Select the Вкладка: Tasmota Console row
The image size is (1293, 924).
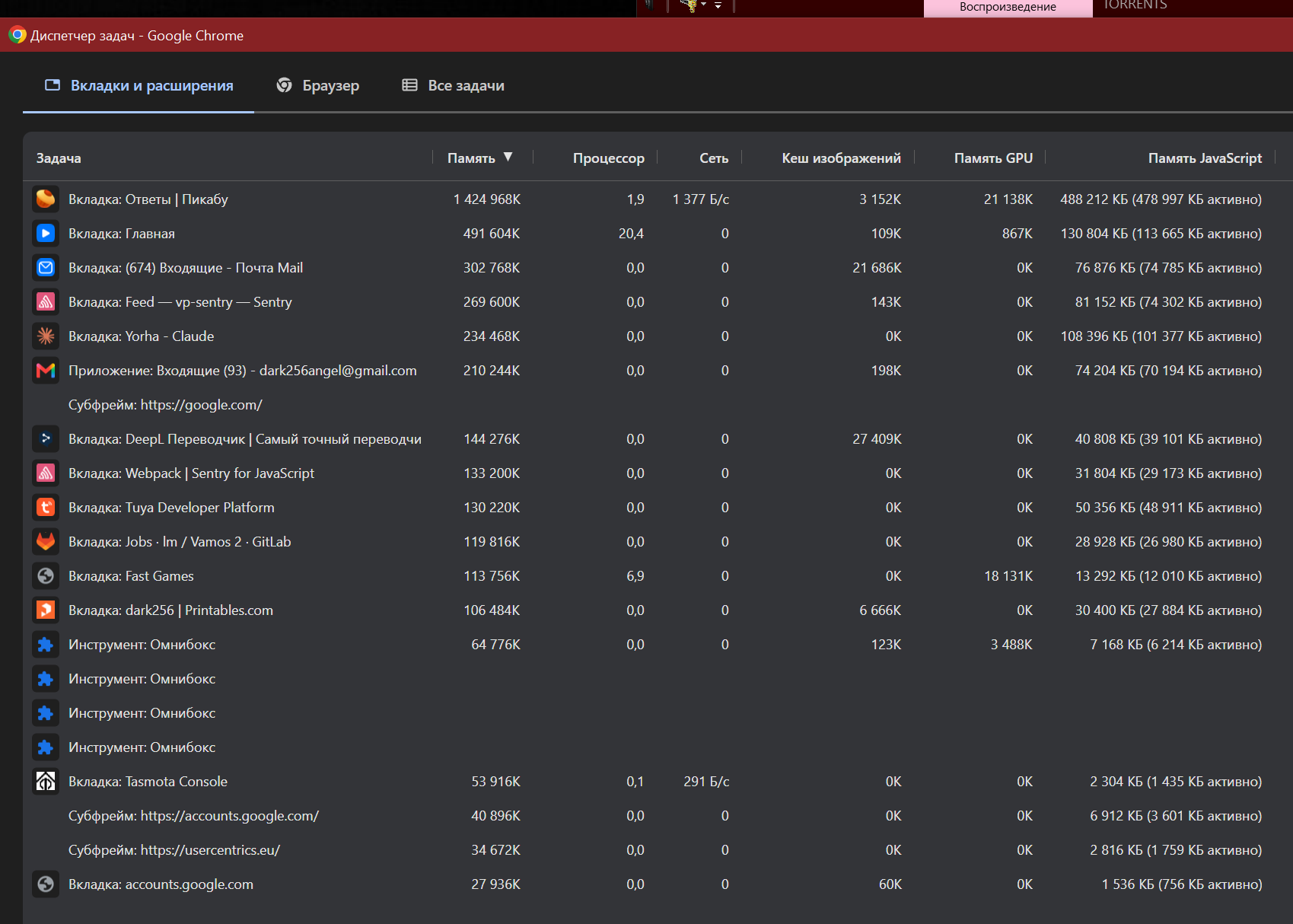658,782
